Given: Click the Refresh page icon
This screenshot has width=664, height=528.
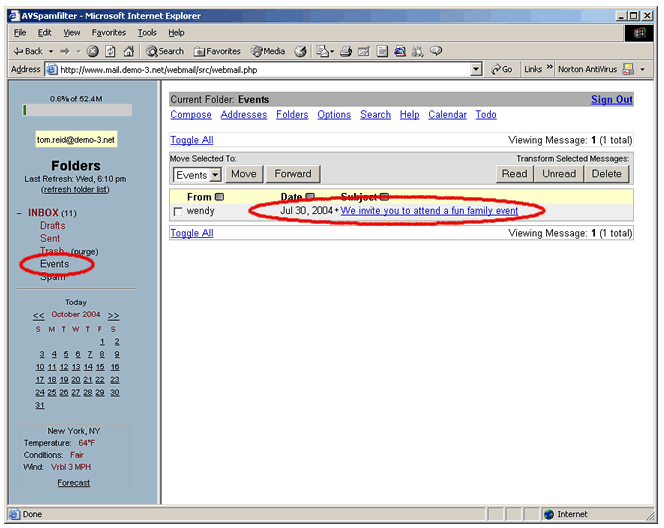Looking at the screenshot, I should tap(110, 51).
